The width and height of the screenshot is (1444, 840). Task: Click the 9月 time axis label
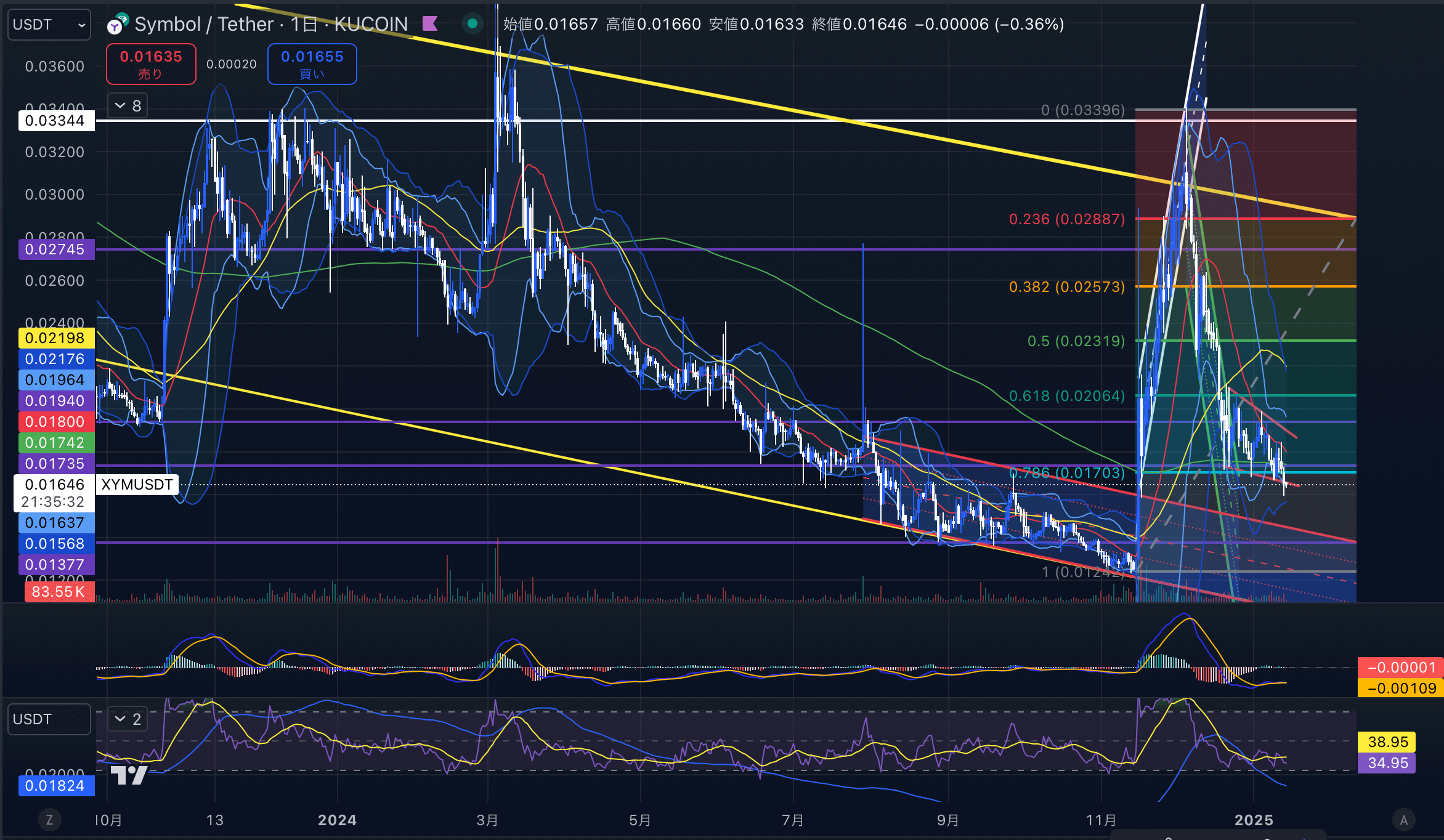(x=947, y=820)
